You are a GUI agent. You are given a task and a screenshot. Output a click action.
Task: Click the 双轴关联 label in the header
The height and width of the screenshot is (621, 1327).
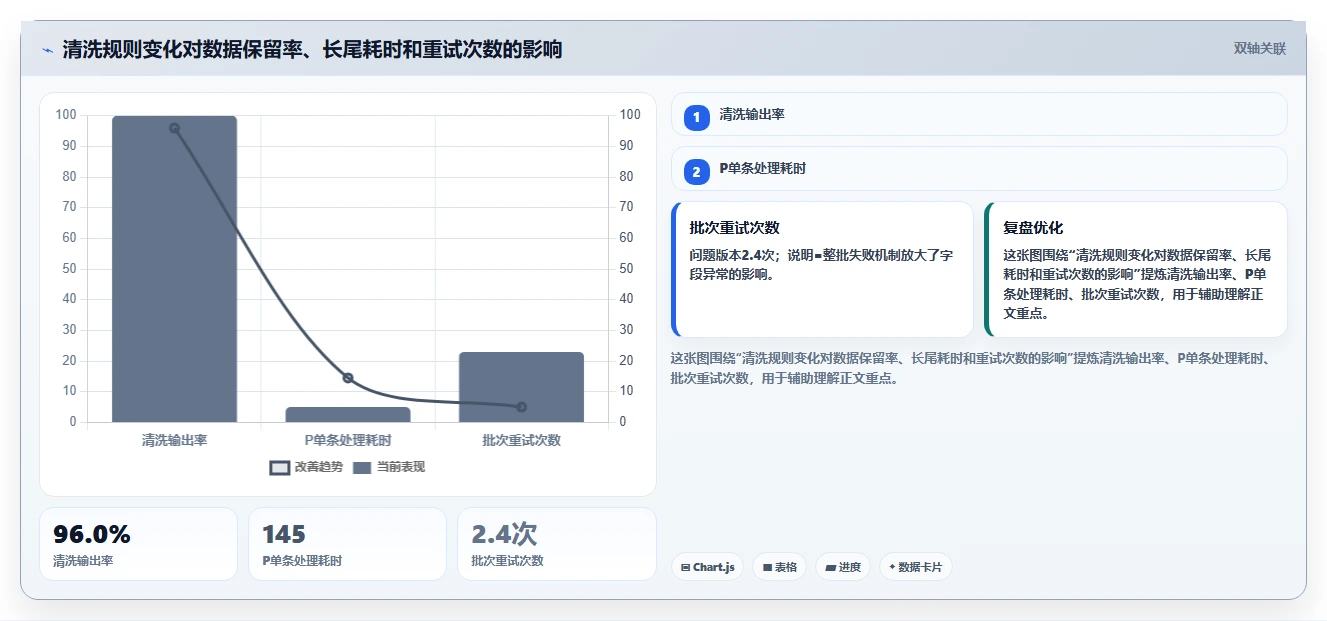pyautogui.click(x=1259, y=48)
